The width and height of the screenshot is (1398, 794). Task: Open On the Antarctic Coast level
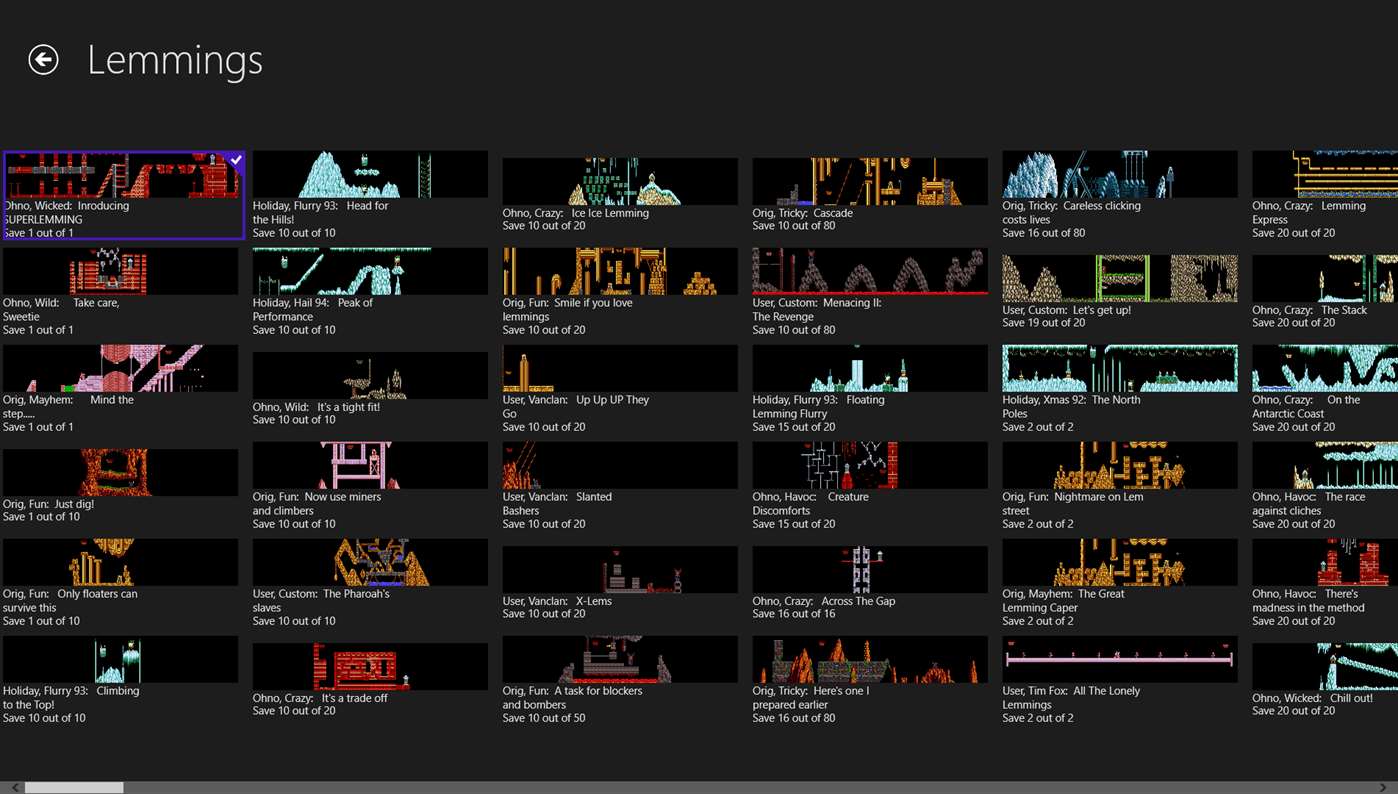1325,389
